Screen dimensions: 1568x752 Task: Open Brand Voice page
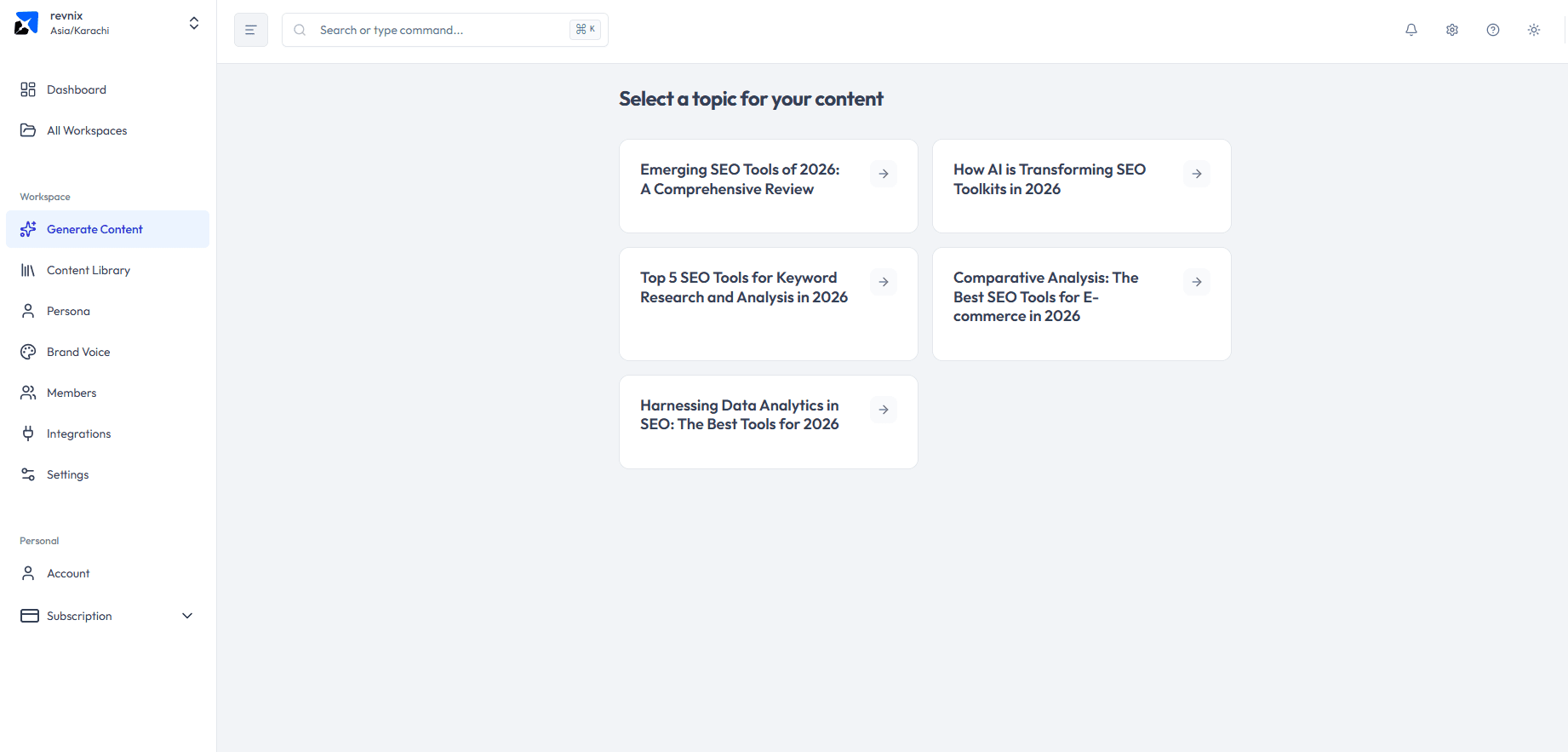[107, 352]
